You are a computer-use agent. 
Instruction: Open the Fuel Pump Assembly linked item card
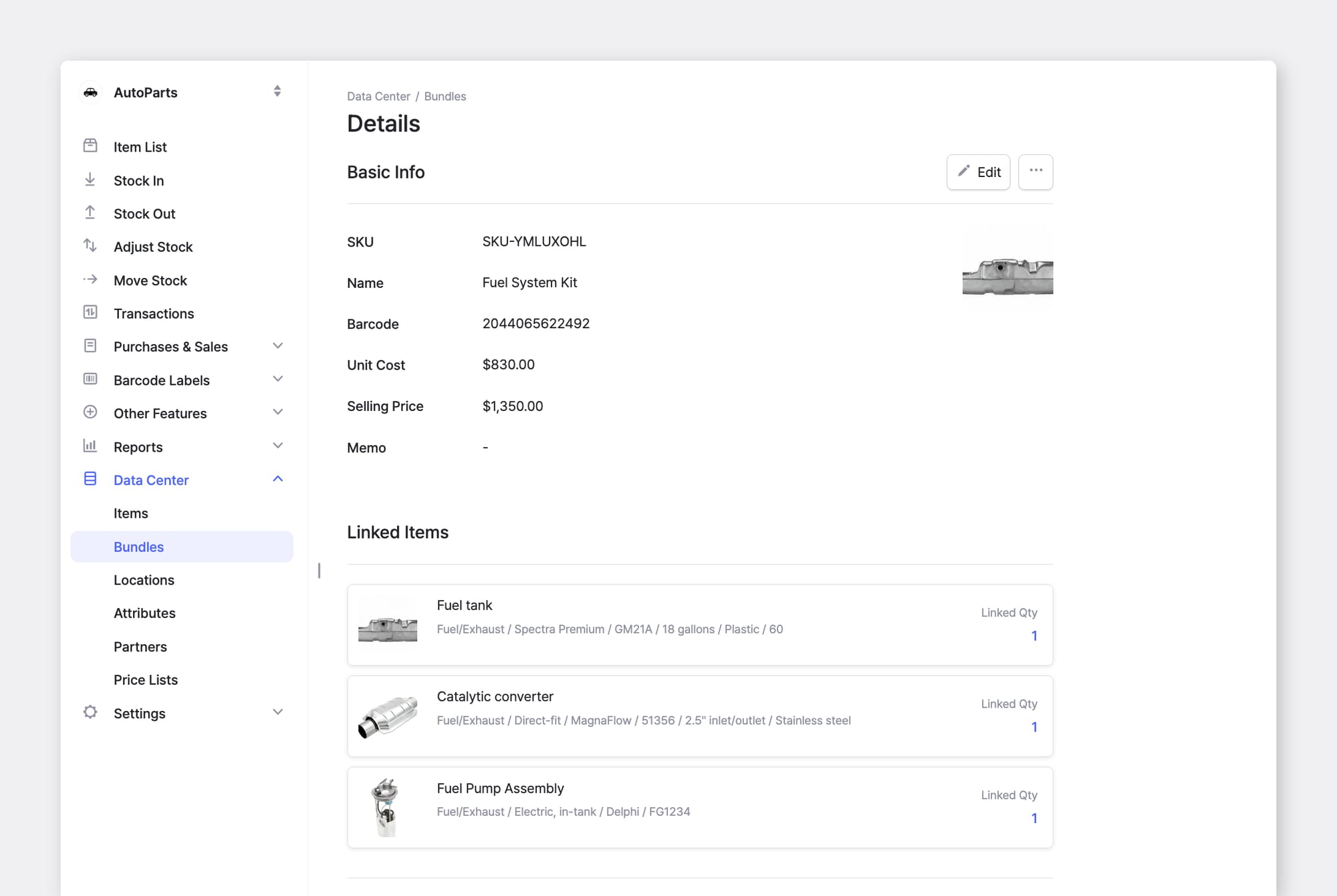700,807
